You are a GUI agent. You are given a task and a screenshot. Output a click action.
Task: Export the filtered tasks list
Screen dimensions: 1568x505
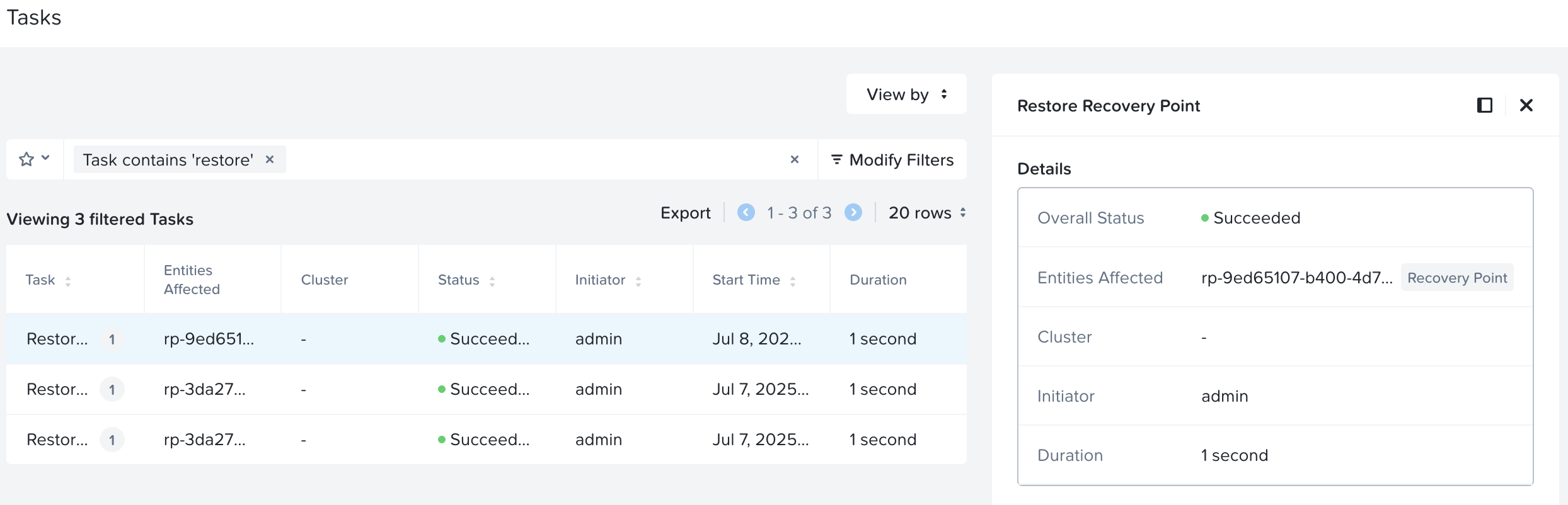pyautogui.click(x=685, y=213)
